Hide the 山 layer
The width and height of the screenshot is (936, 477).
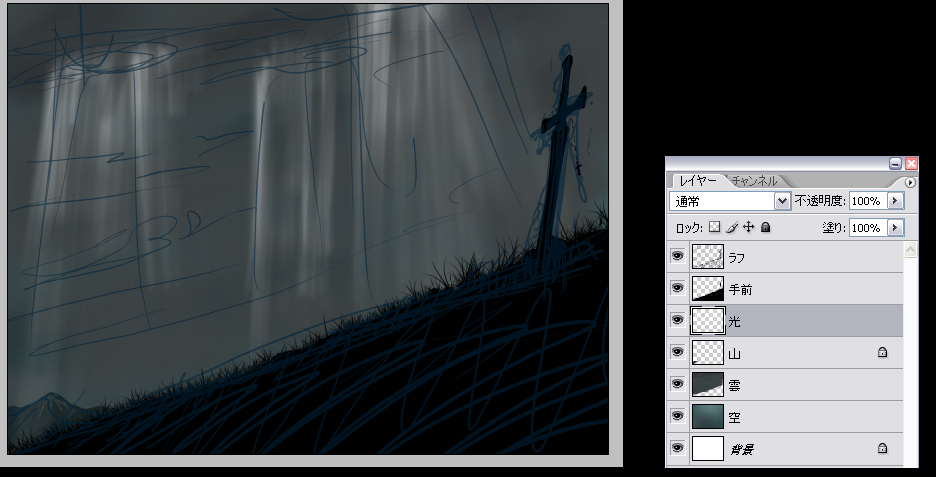(677, 352)
